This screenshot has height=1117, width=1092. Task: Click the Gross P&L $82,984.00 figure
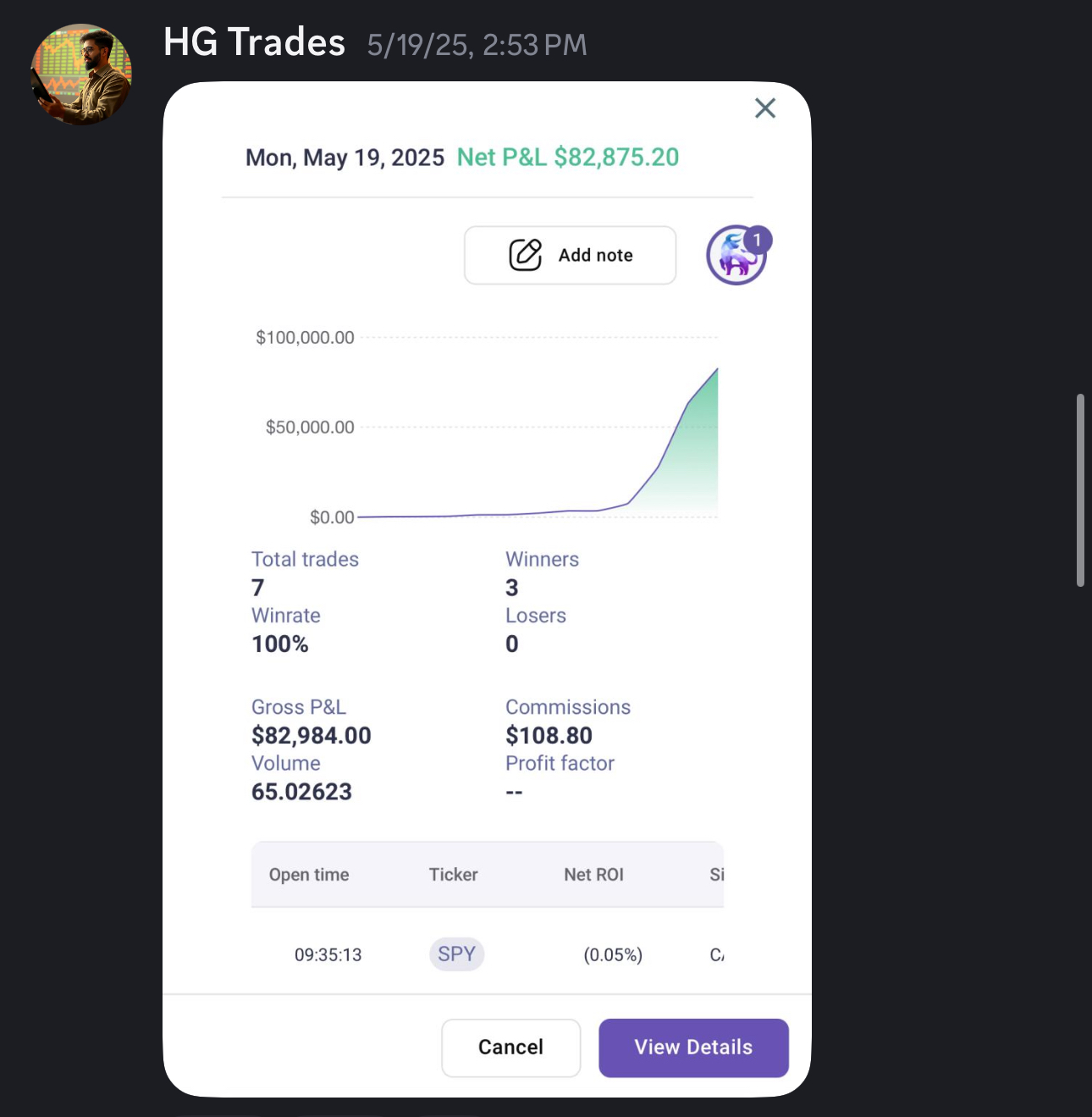312,736
